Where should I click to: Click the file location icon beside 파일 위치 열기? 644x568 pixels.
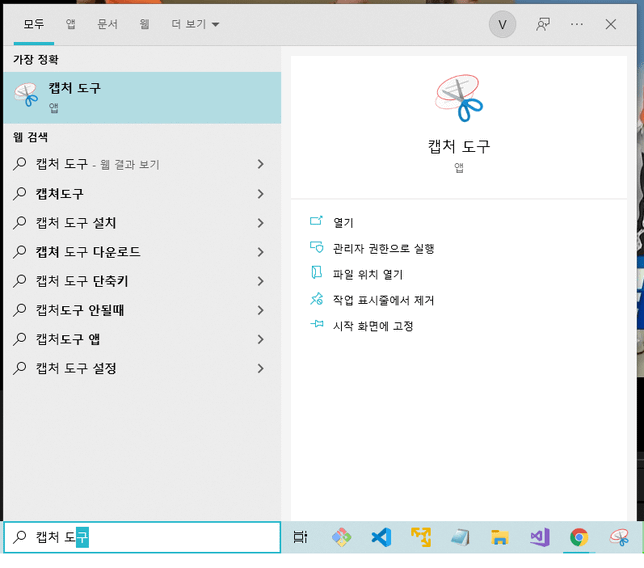(316, 273)
